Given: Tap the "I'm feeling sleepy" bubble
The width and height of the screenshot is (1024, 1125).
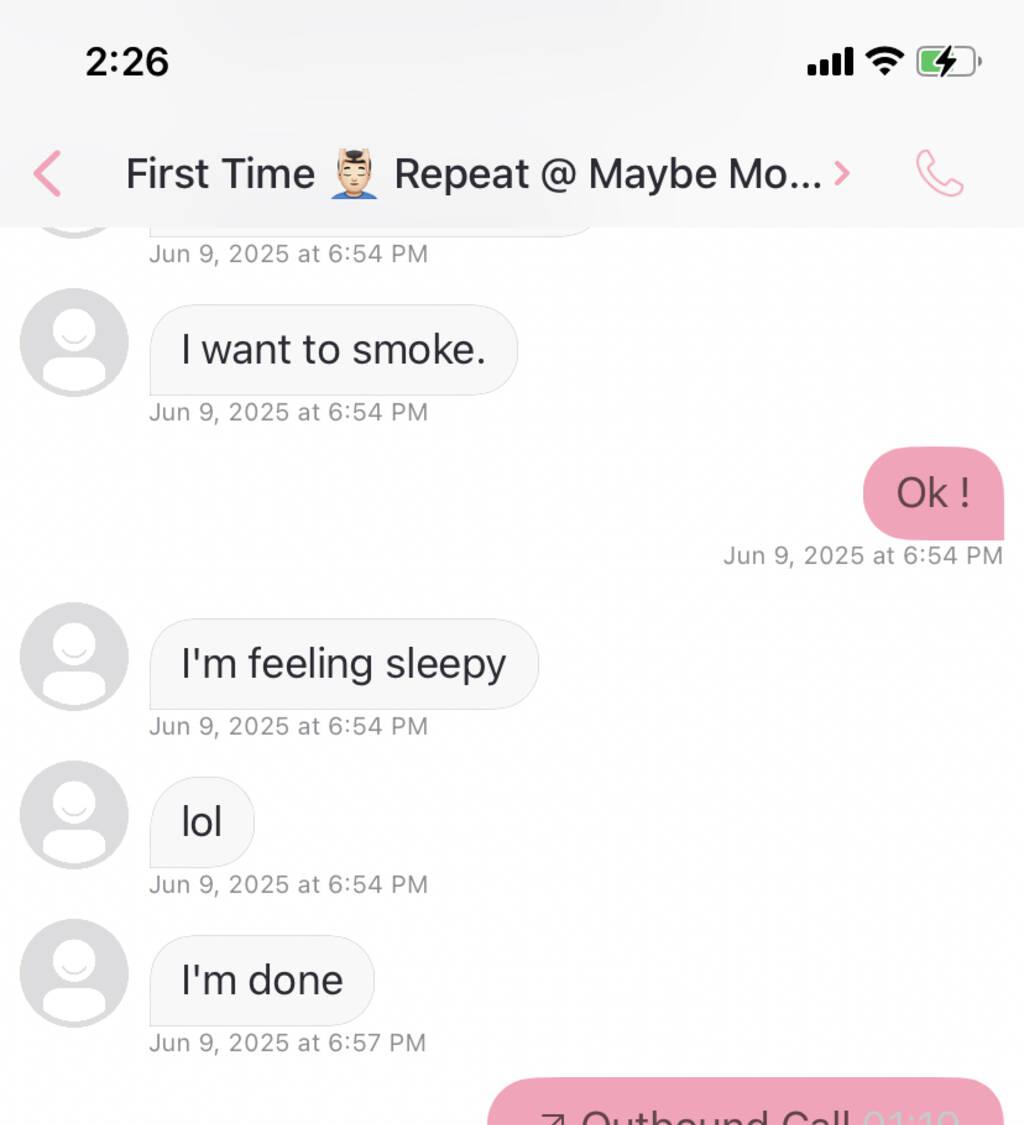Looking at the screenshot, I should [x=343, y=664].
